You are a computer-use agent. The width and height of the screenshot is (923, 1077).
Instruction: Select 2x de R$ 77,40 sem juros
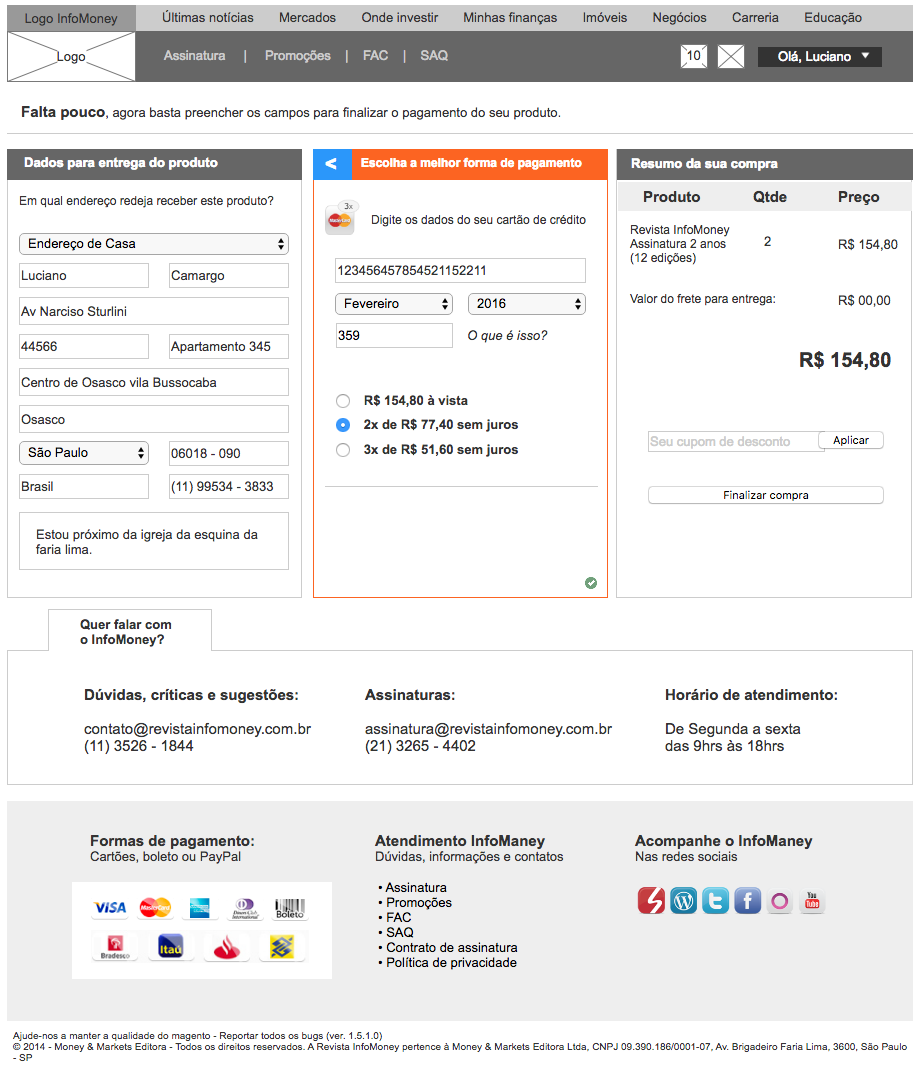tap(343, 425)
